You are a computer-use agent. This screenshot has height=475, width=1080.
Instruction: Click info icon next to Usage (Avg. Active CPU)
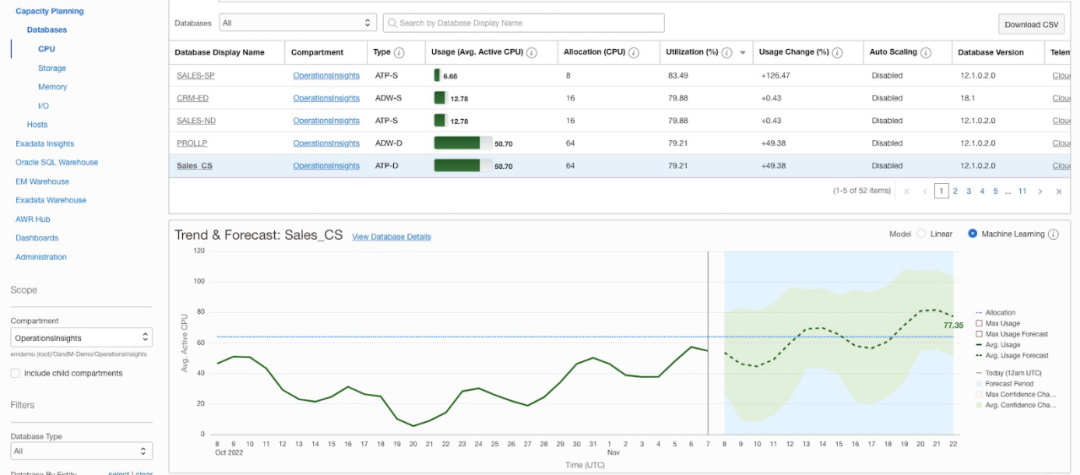(x=532, y=52)
